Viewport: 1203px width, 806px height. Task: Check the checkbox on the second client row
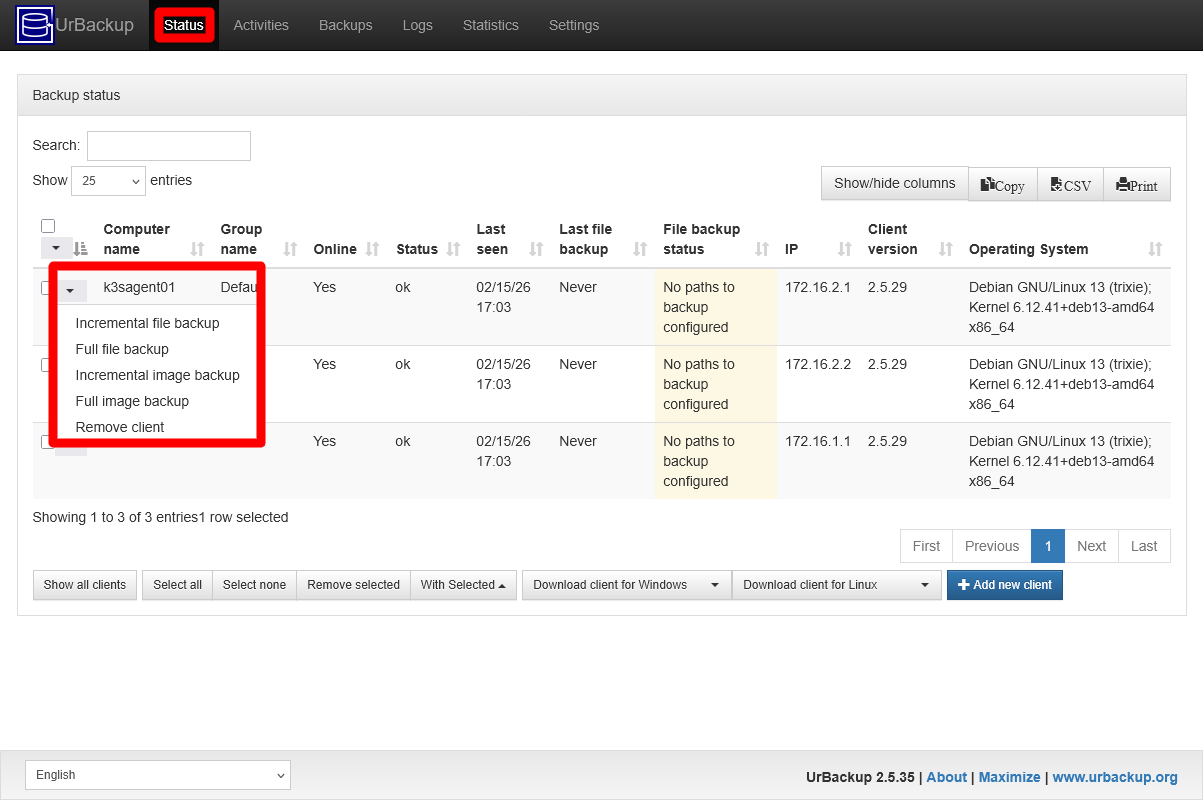[46, 364]
